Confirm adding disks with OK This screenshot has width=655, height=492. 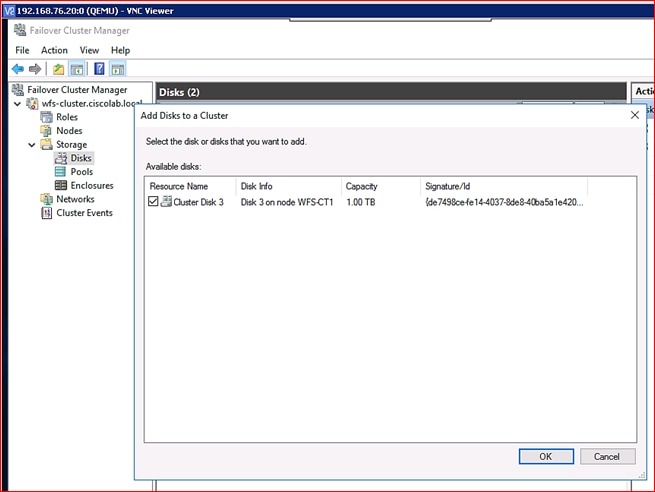(x=546, y=456)
